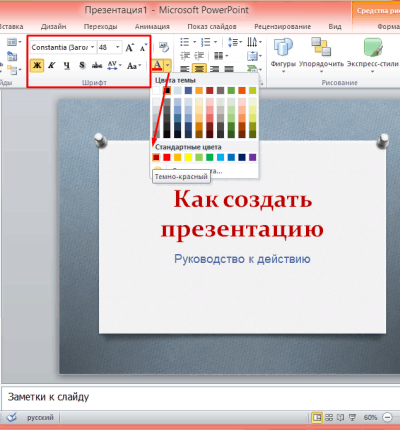Click the subtitle Руководство к действию
Image resolution: width=400 pixels, height=430 pixels.
(x=242, y=259)
